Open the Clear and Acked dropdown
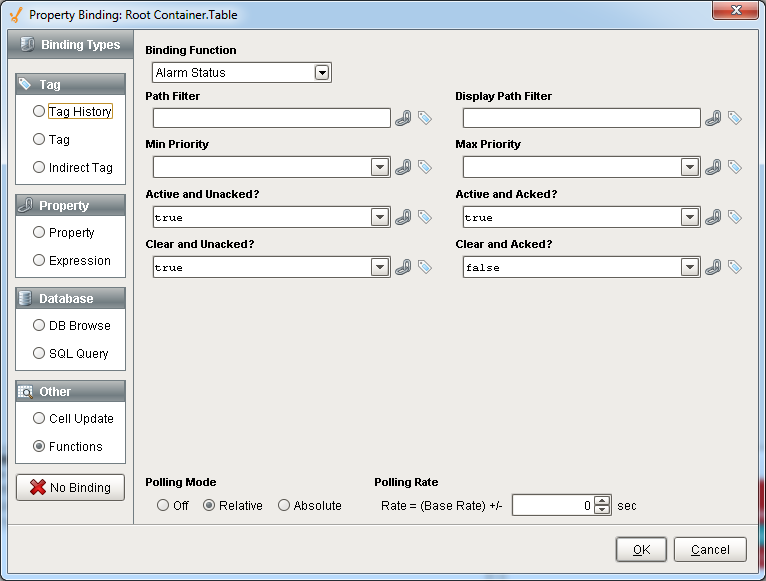This screenshot has height=581, width=766. (690, 267)
